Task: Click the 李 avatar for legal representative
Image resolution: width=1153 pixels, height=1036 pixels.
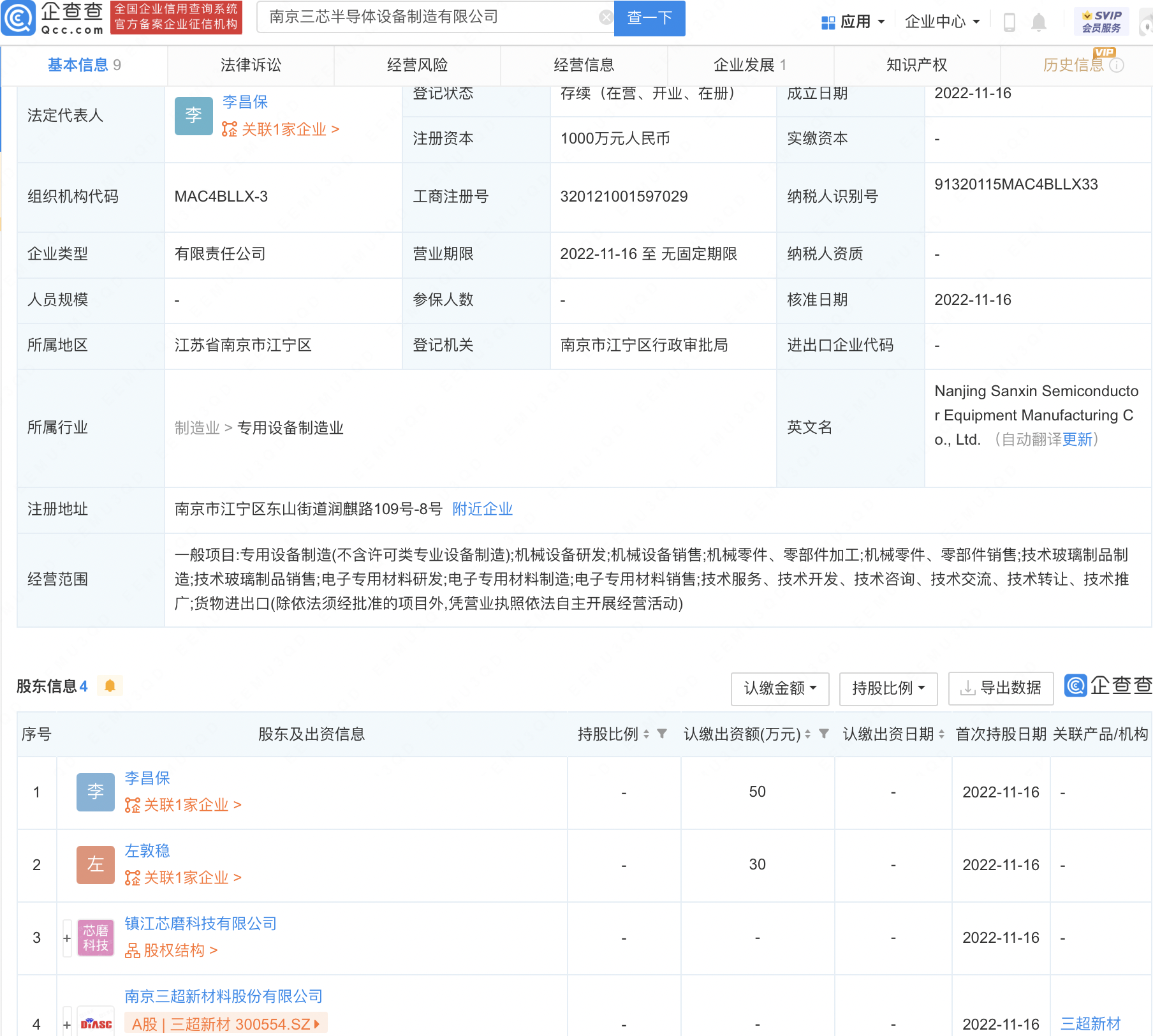Action: pos(194,115)
